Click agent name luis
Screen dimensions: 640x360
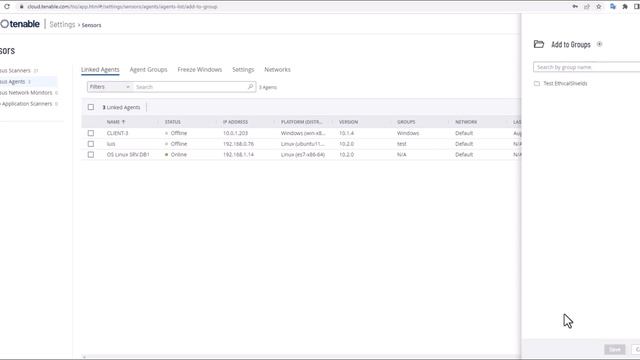point(111,144)
